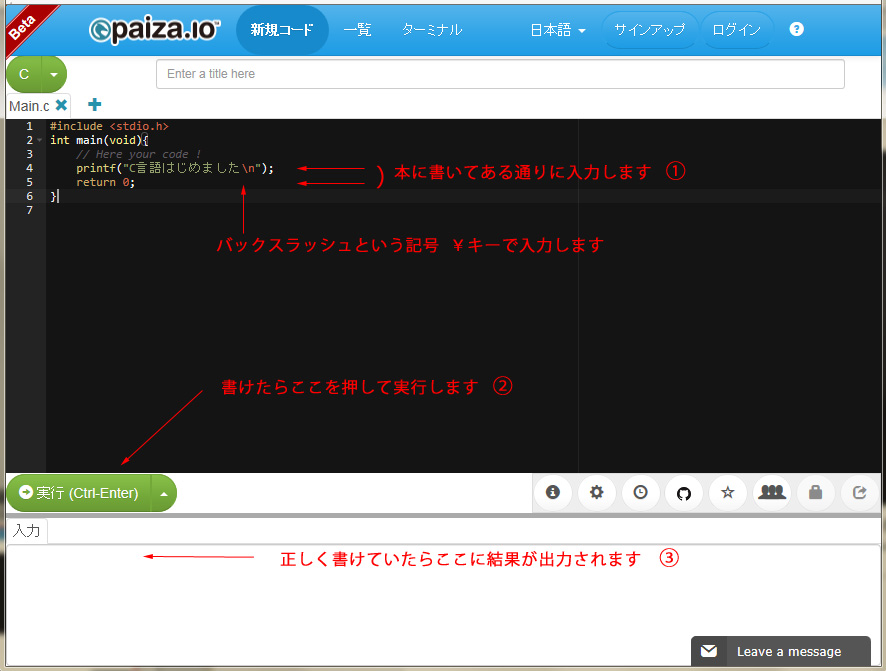
Task: Click the サインアップ button
Action: [650, 30]
